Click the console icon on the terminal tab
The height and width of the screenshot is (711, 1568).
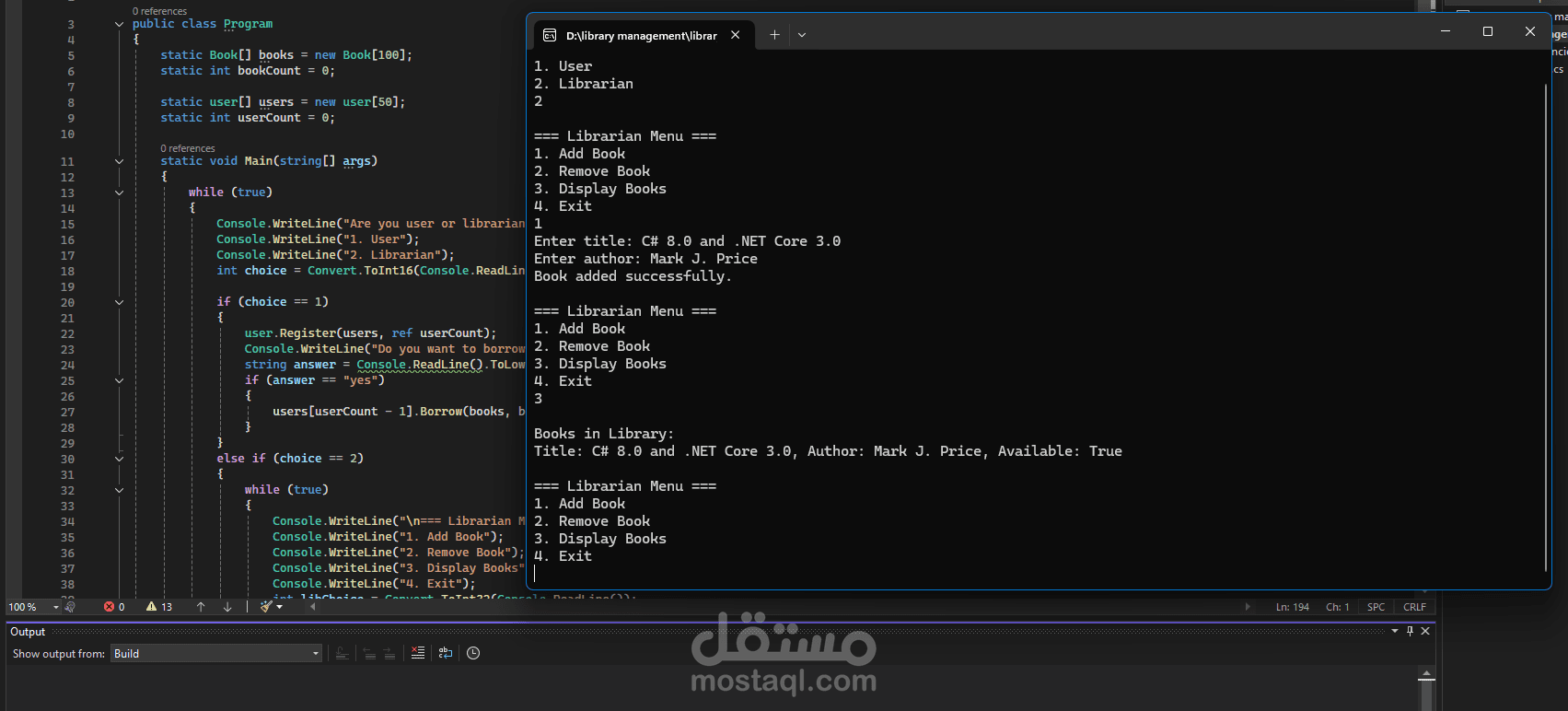point(550,35)
